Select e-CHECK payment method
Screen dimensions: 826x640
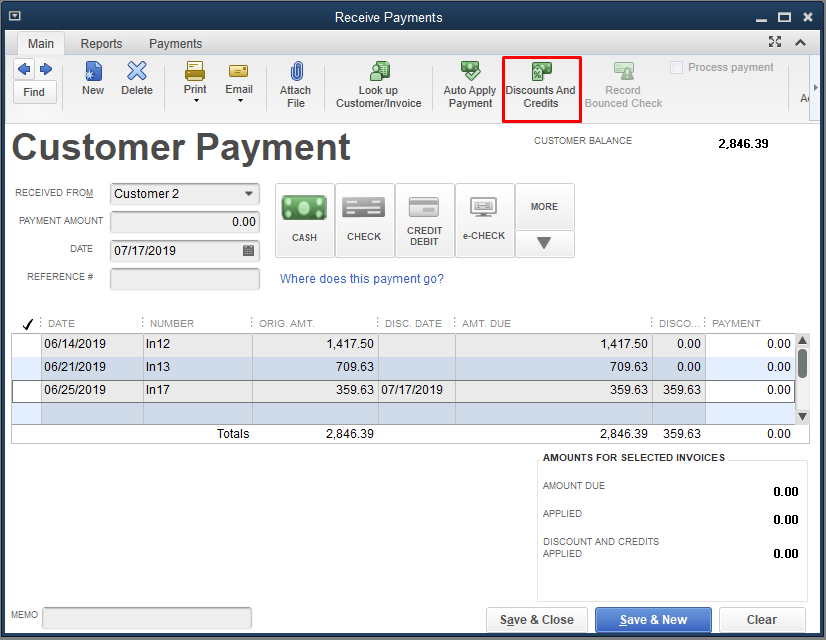(484, 220)
